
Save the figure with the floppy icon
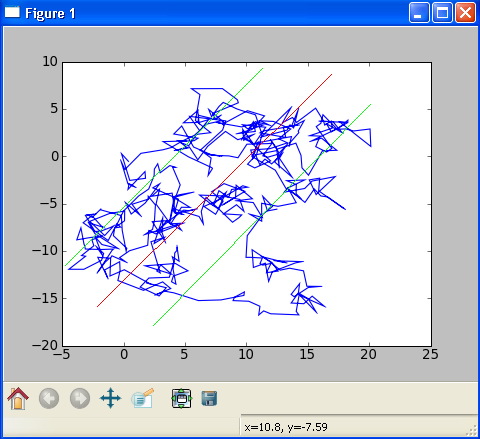point(209,398)
